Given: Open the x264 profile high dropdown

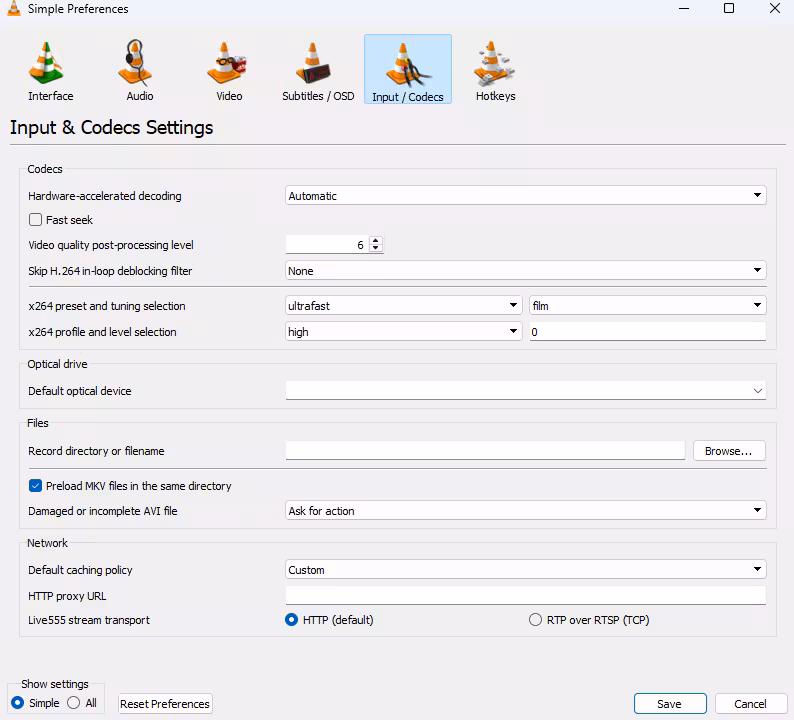Looking at the screenshot, I should tap(404, 332).
